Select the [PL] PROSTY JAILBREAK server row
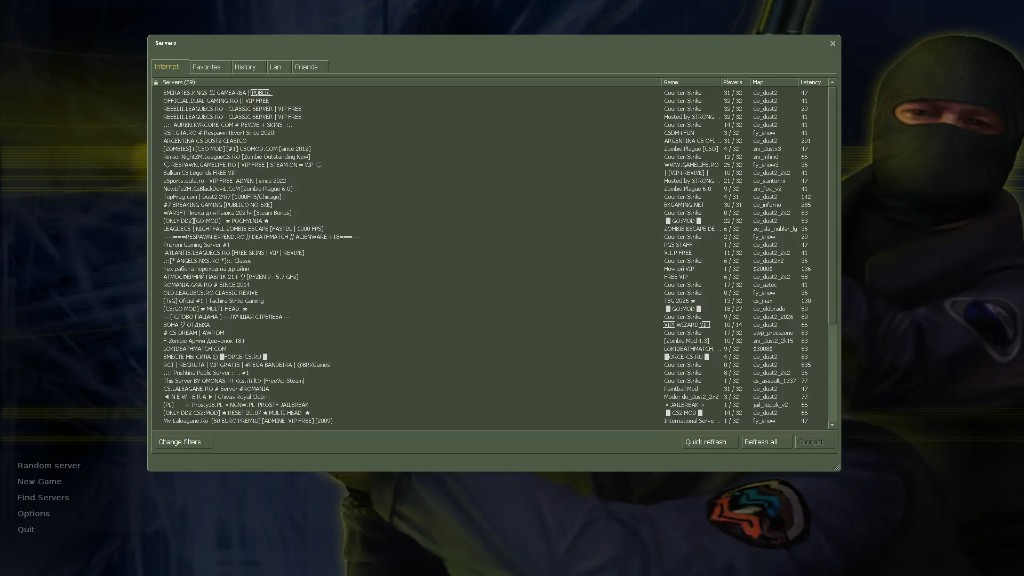This screenshot has height=576, width=1024. [x=490, y=405]
